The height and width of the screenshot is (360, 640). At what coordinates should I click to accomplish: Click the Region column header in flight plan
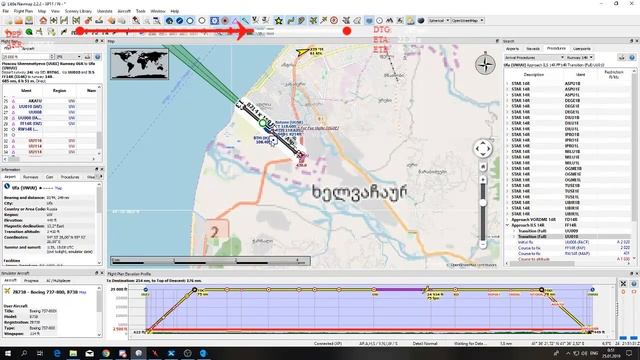pyautogui.click(x=59, y=91)
